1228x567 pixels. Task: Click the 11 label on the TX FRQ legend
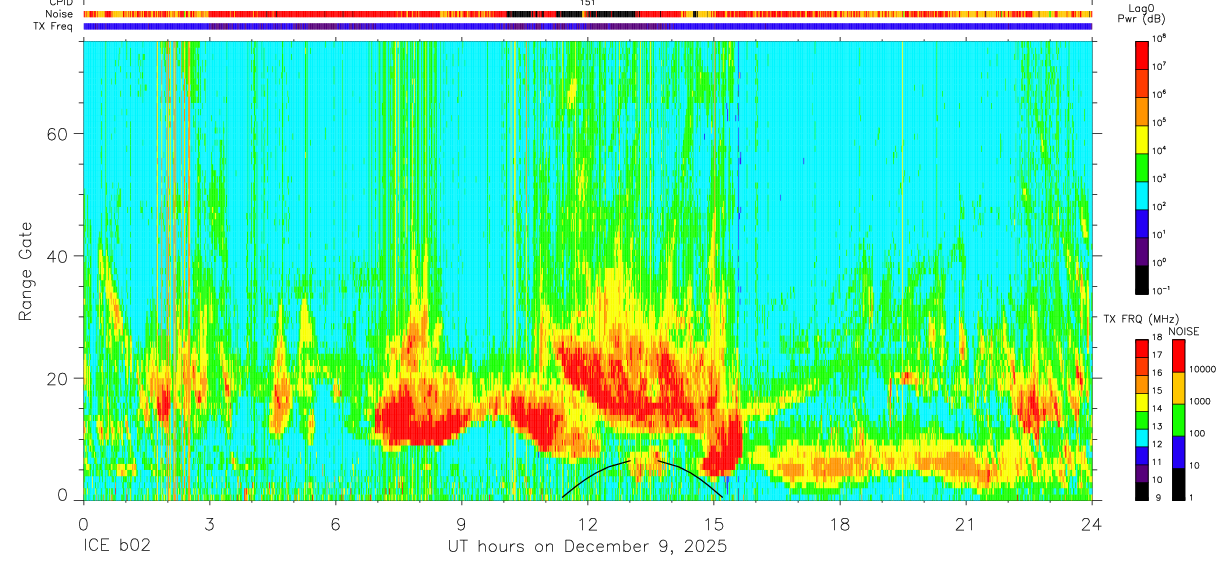(x=1158, y=462)
